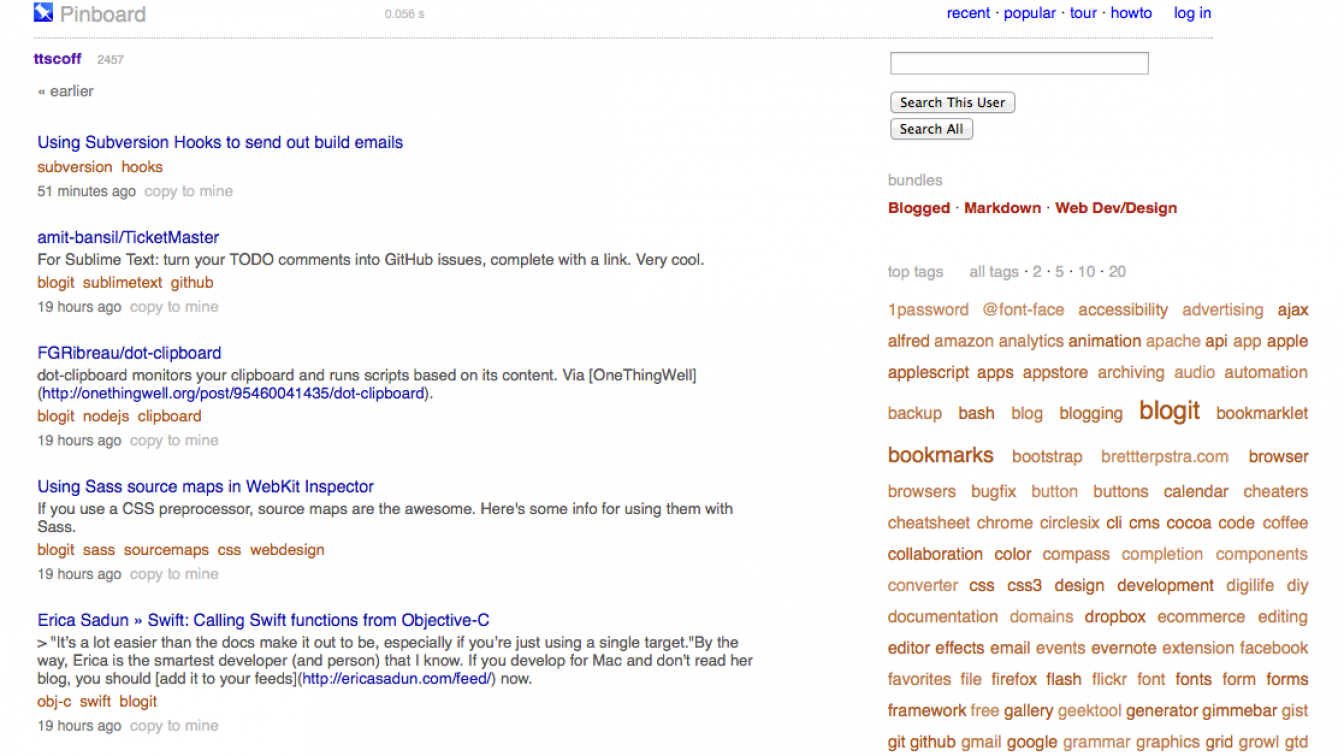1344x756 pixels.
Task: Copy the Erica Sadun bookmark to mine
Action: pos(174,726)
